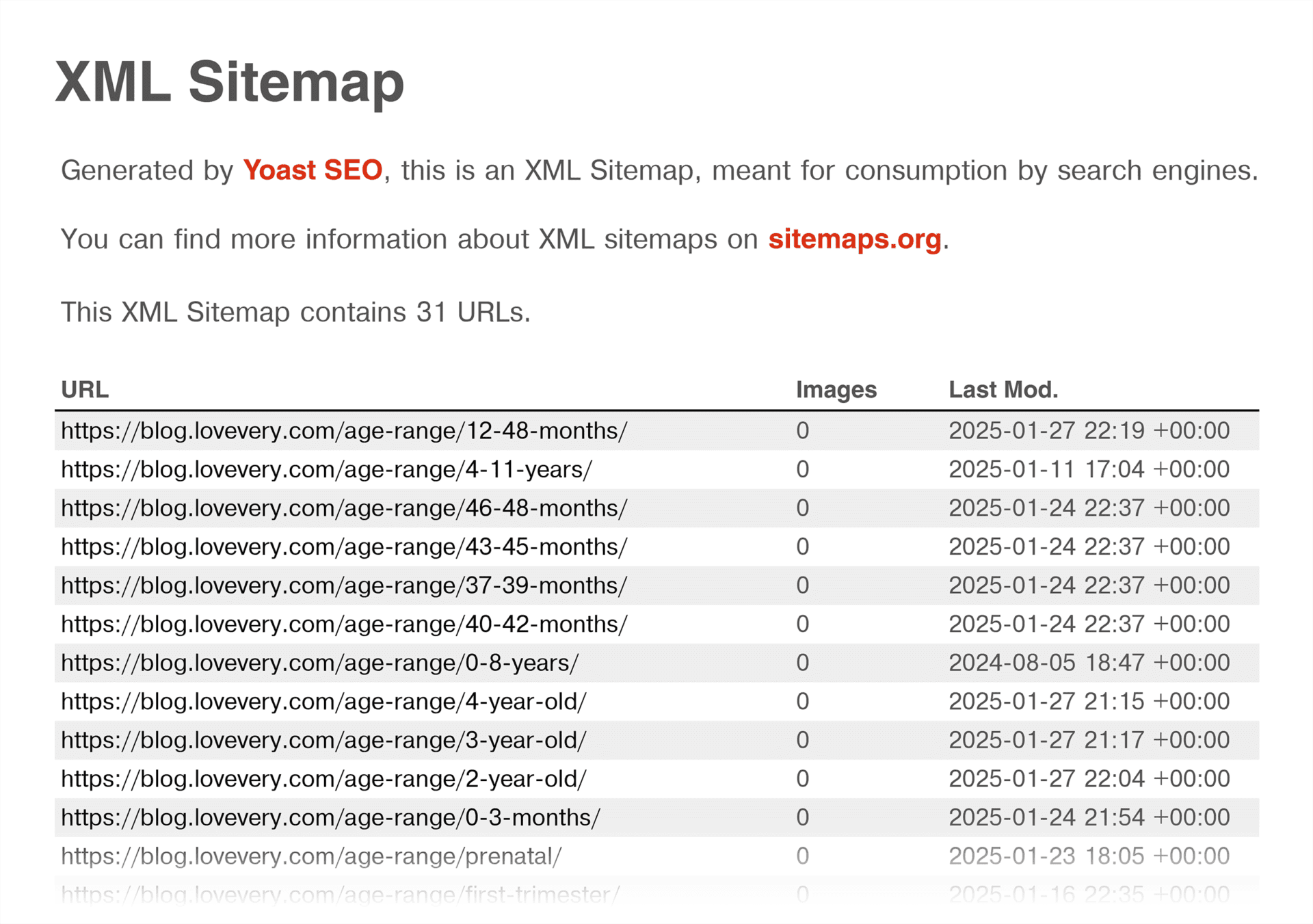
Task: Open the 12-48-months age-range URL
Action: pyautogui.click(x=344, y=431)
